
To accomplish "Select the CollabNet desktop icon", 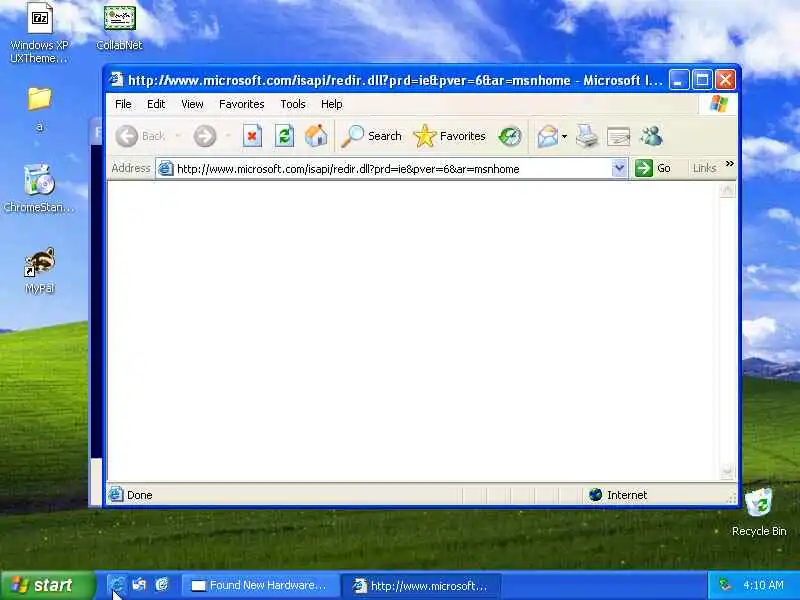I will [119, 28].
